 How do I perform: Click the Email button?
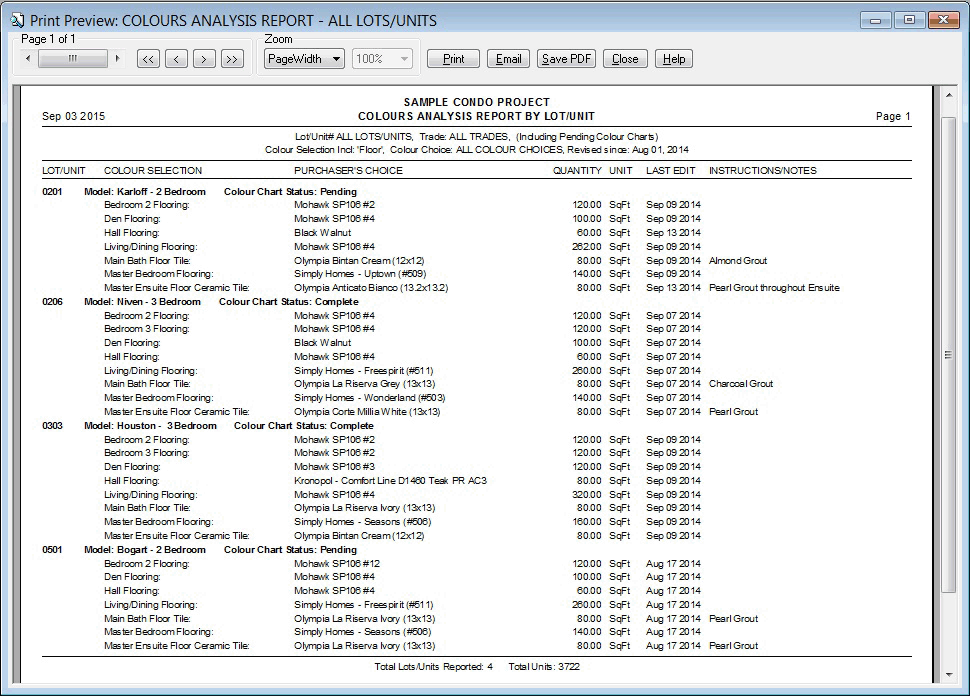pyautogui.click(x=509, y=59)
